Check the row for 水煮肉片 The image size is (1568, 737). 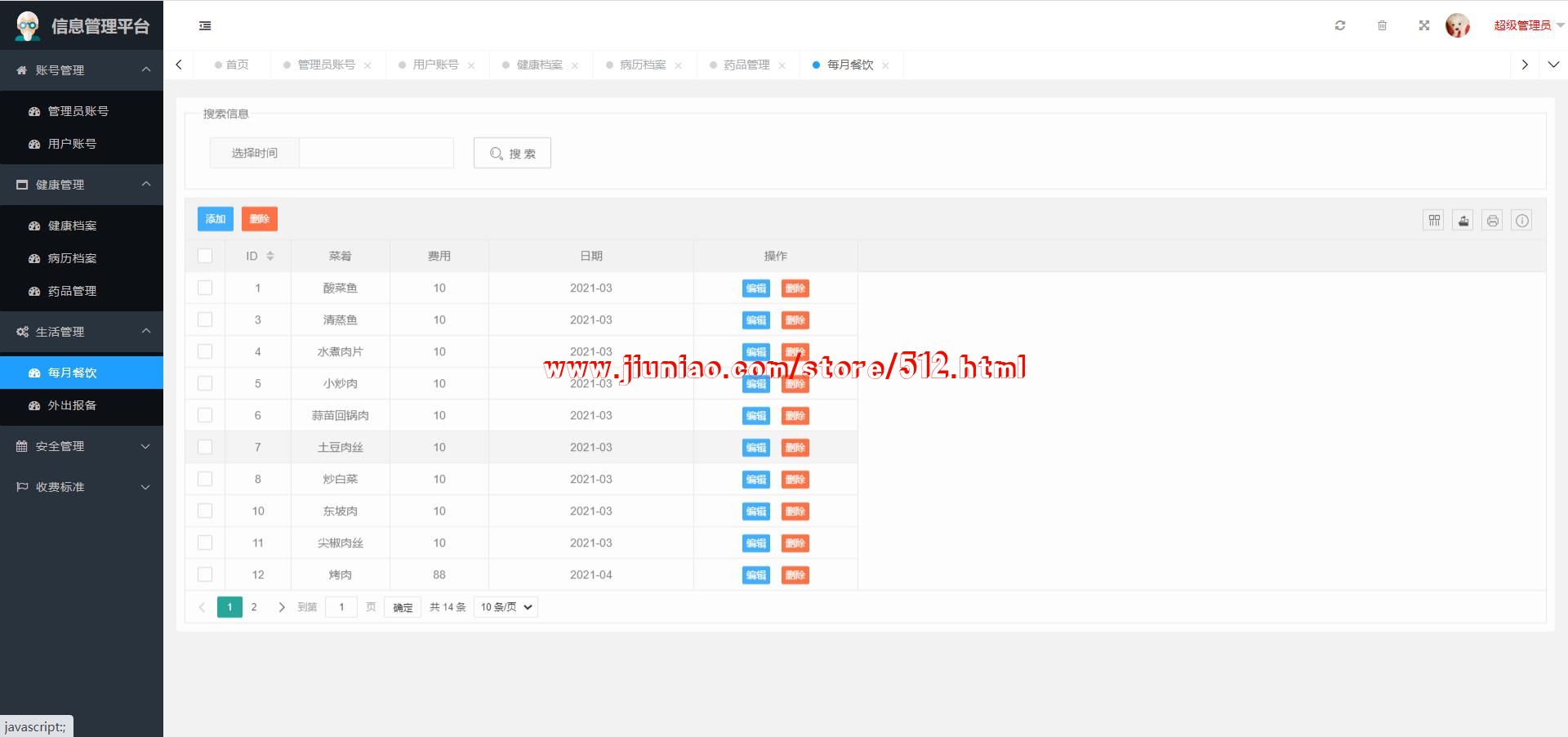point(205,351)
